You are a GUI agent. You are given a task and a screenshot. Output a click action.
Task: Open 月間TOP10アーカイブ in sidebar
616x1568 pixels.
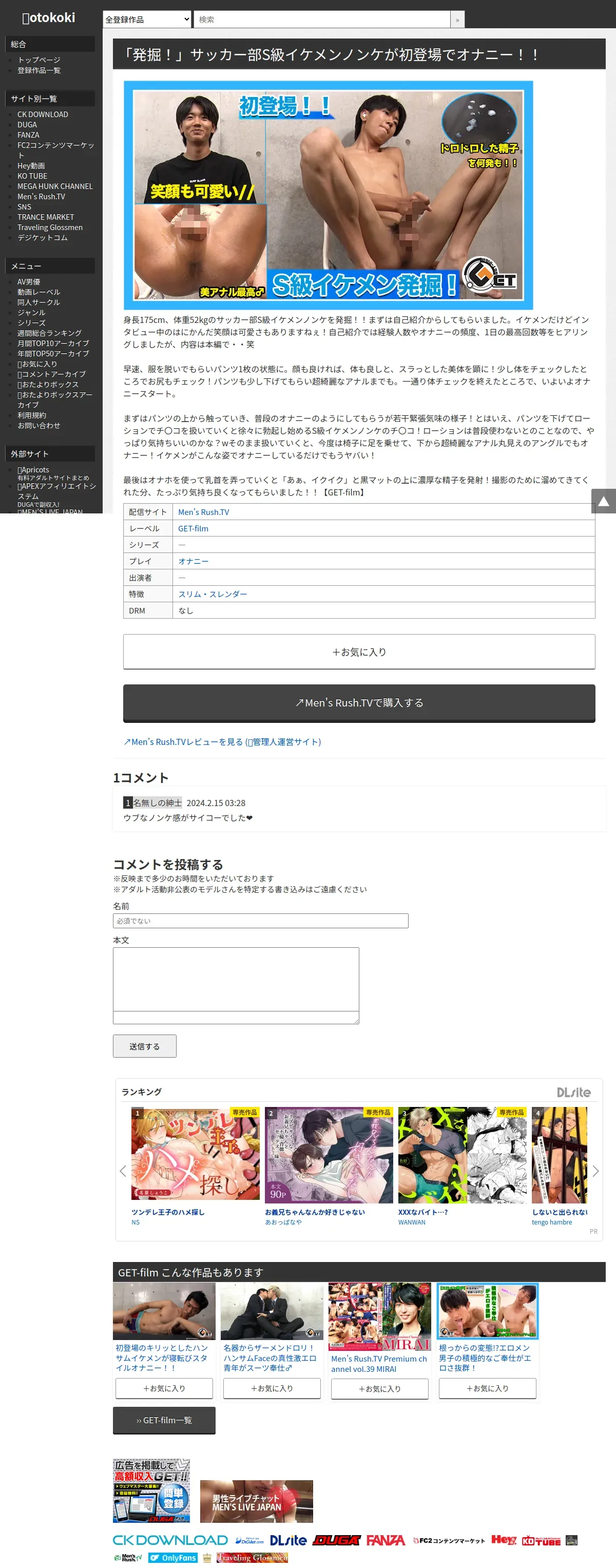pyautogui.click(x=53, y=343)
